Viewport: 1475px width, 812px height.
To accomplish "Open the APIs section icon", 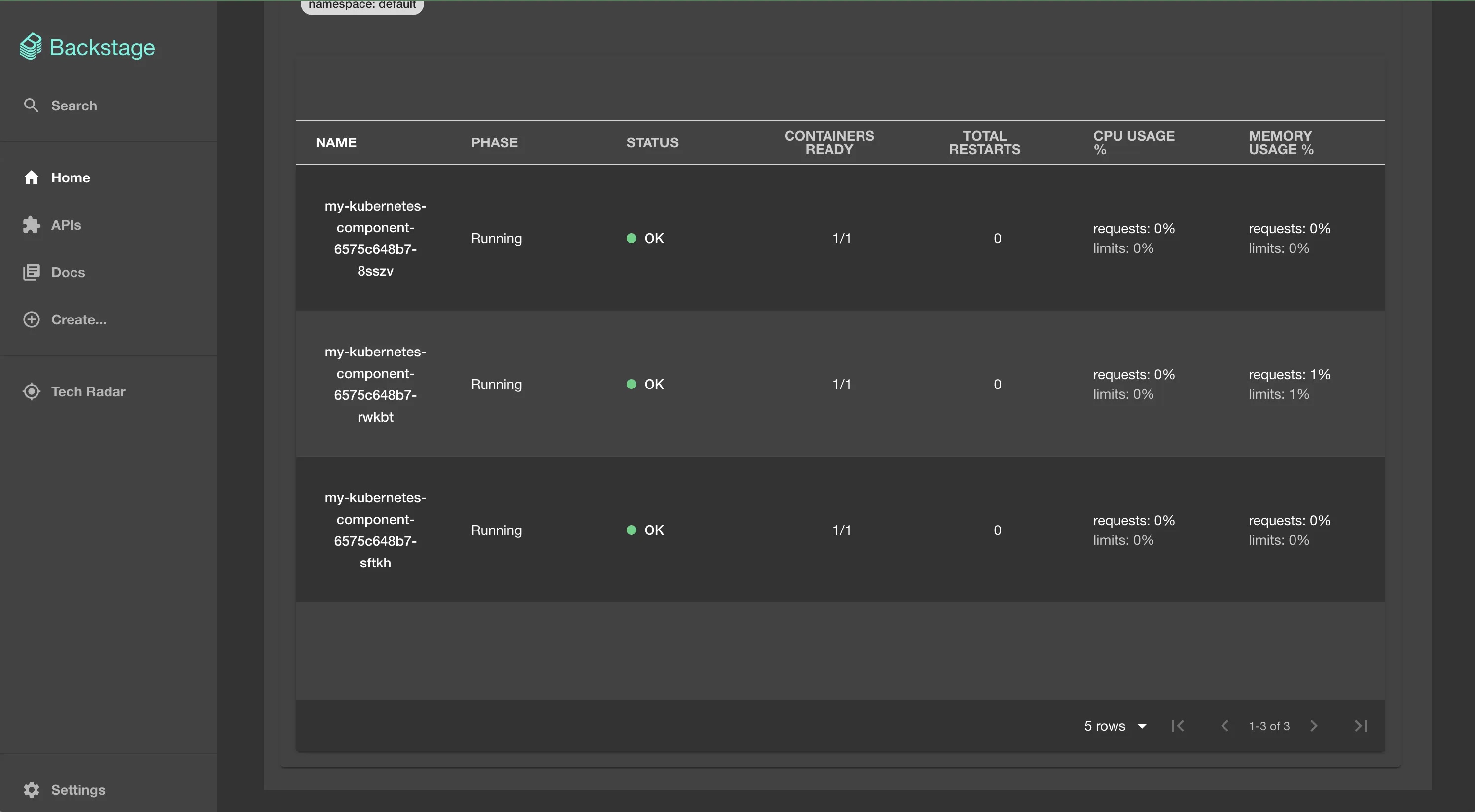I will (32, 224).
